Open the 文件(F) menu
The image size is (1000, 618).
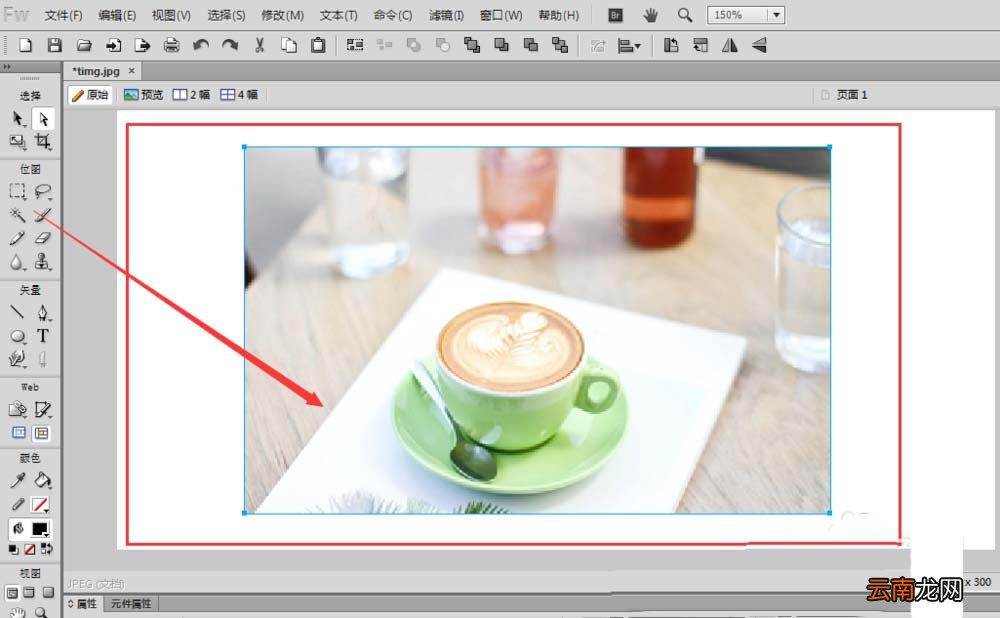(x=63, y=15)
